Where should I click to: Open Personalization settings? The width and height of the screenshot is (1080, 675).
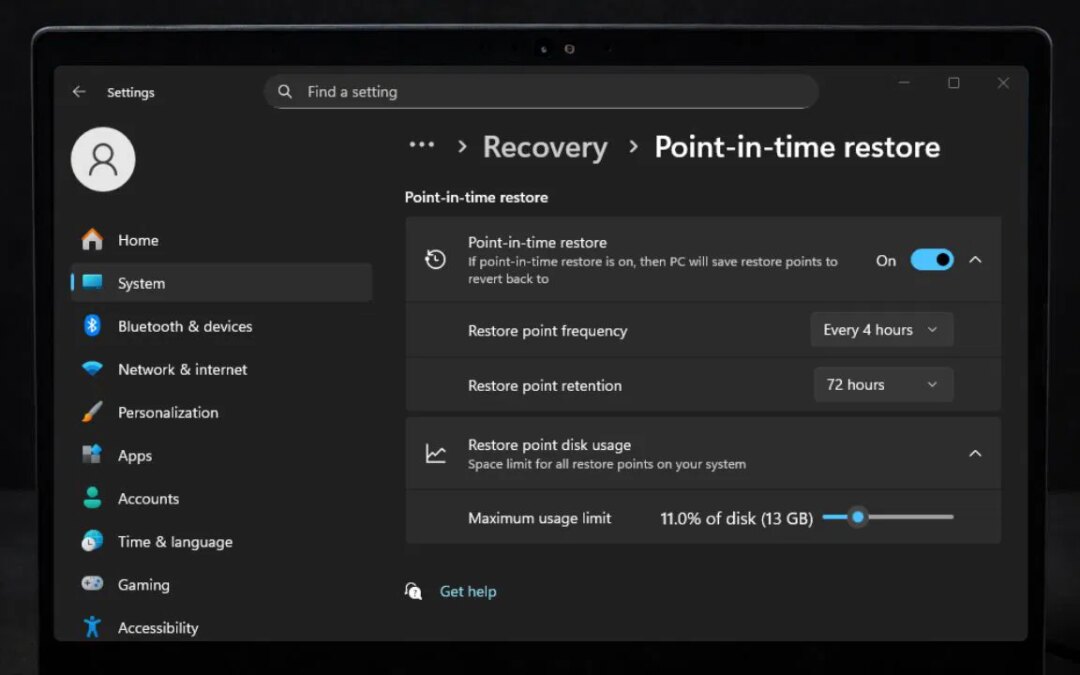coord(168,412)
